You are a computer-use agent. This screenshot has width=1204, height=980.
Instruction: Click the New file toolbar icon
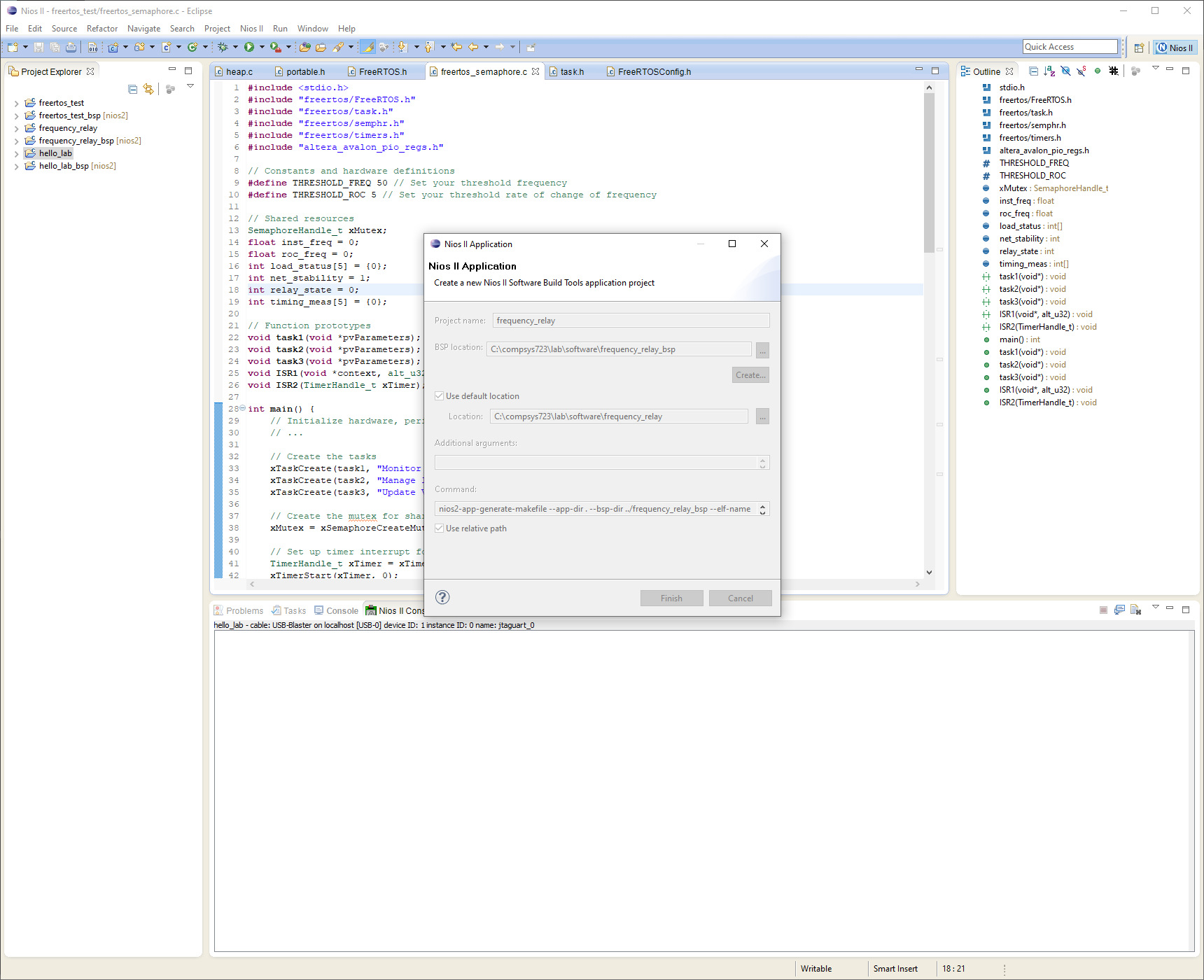[x=13, y=47]
